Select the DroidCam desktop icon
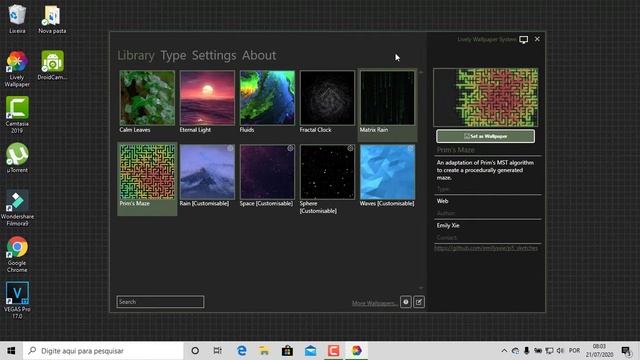The height and width of the screenshot is (360, 640). coord(52,65)
